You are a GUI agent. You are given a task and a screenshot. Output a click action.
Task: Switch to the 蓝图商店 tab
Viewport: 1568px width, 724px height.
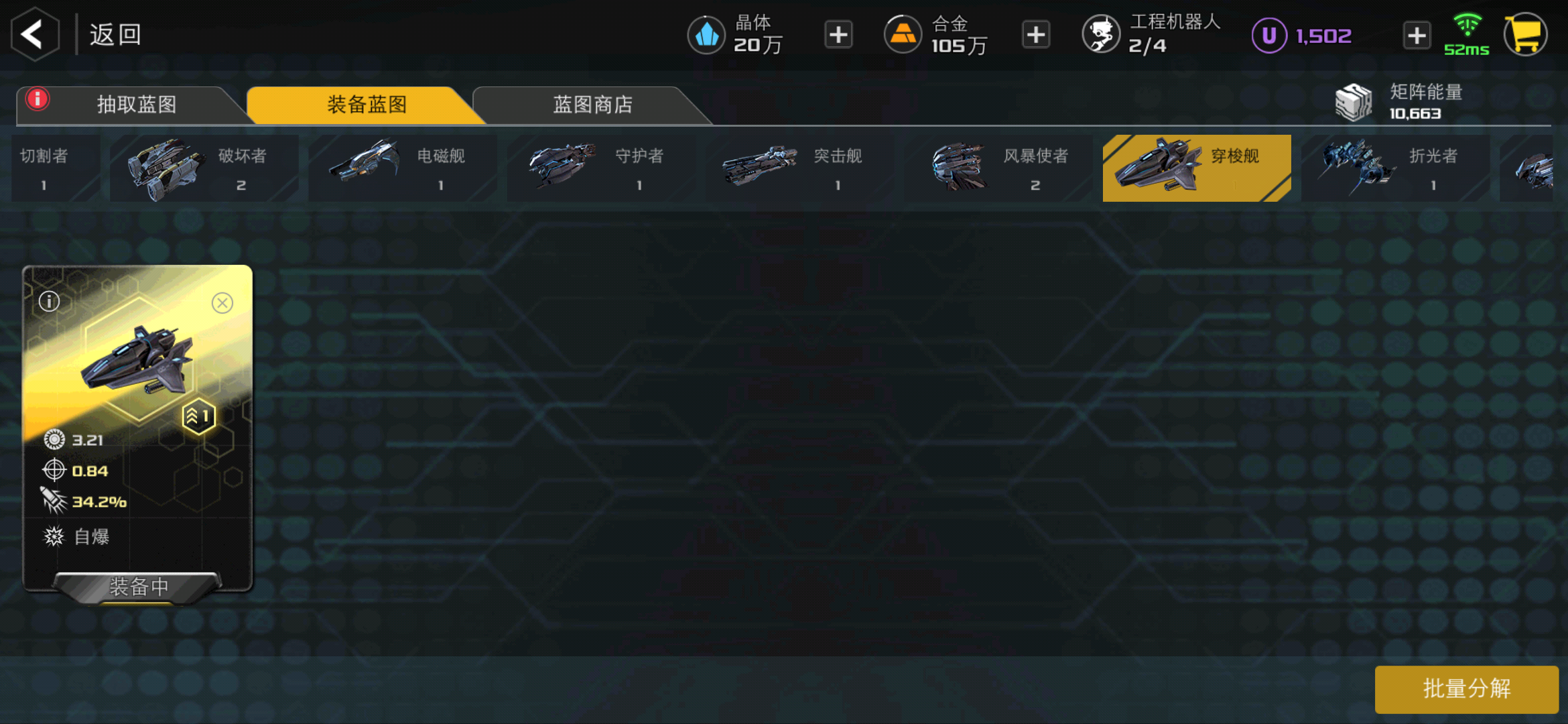coord(592,105)
